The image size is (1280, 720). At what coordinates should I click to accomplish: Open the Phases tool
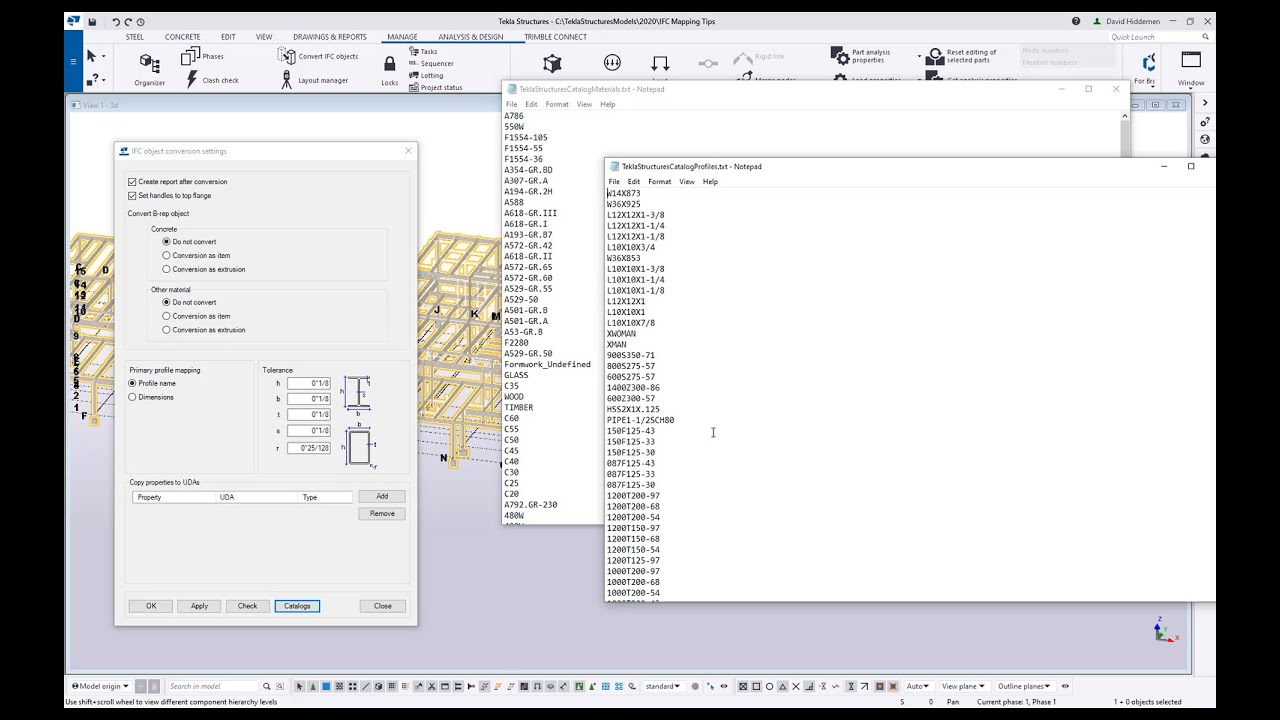pos(201,57)
